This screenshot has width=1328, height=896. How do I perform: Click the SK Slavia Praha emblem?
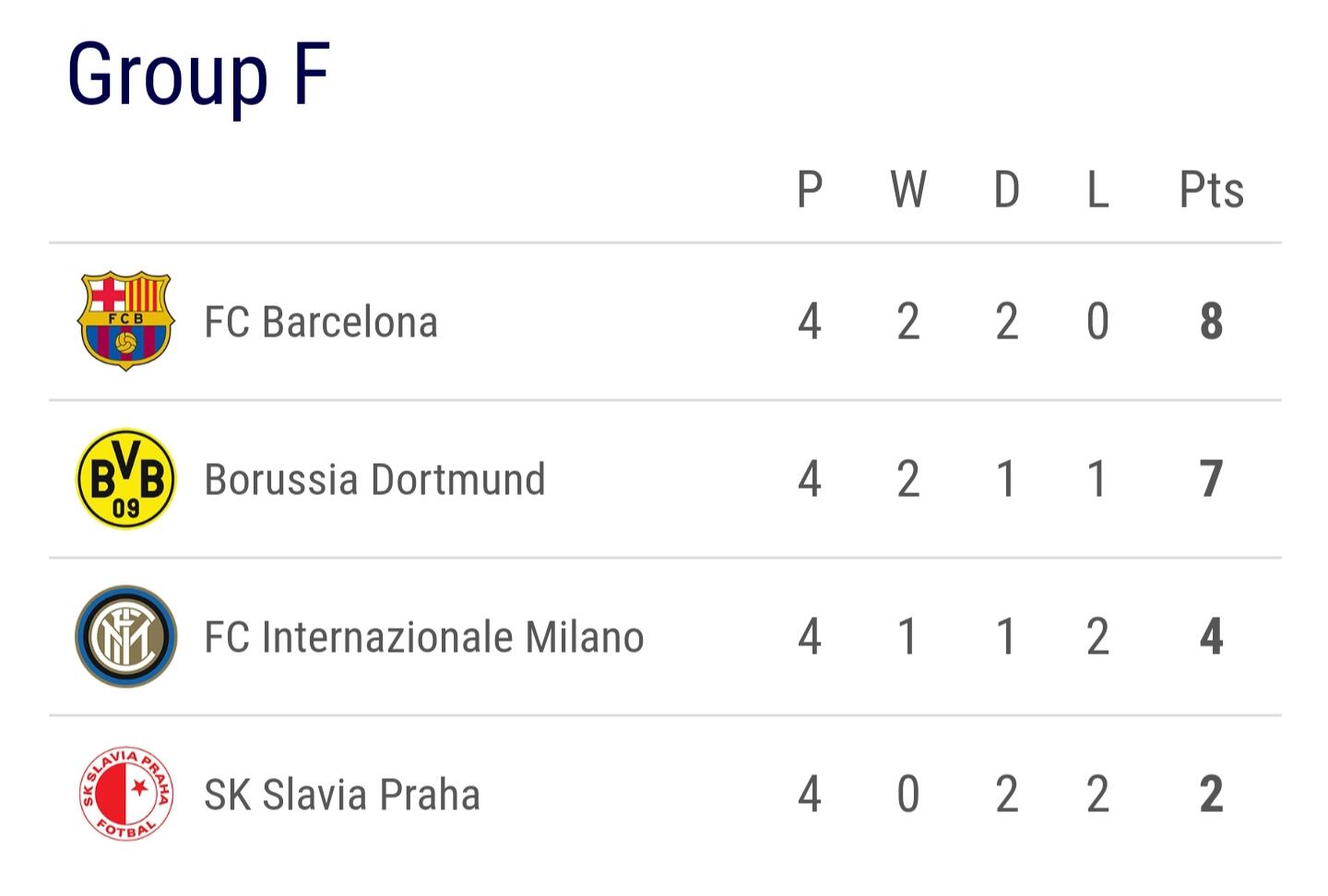pyautogui.click(x=125, y=794)
